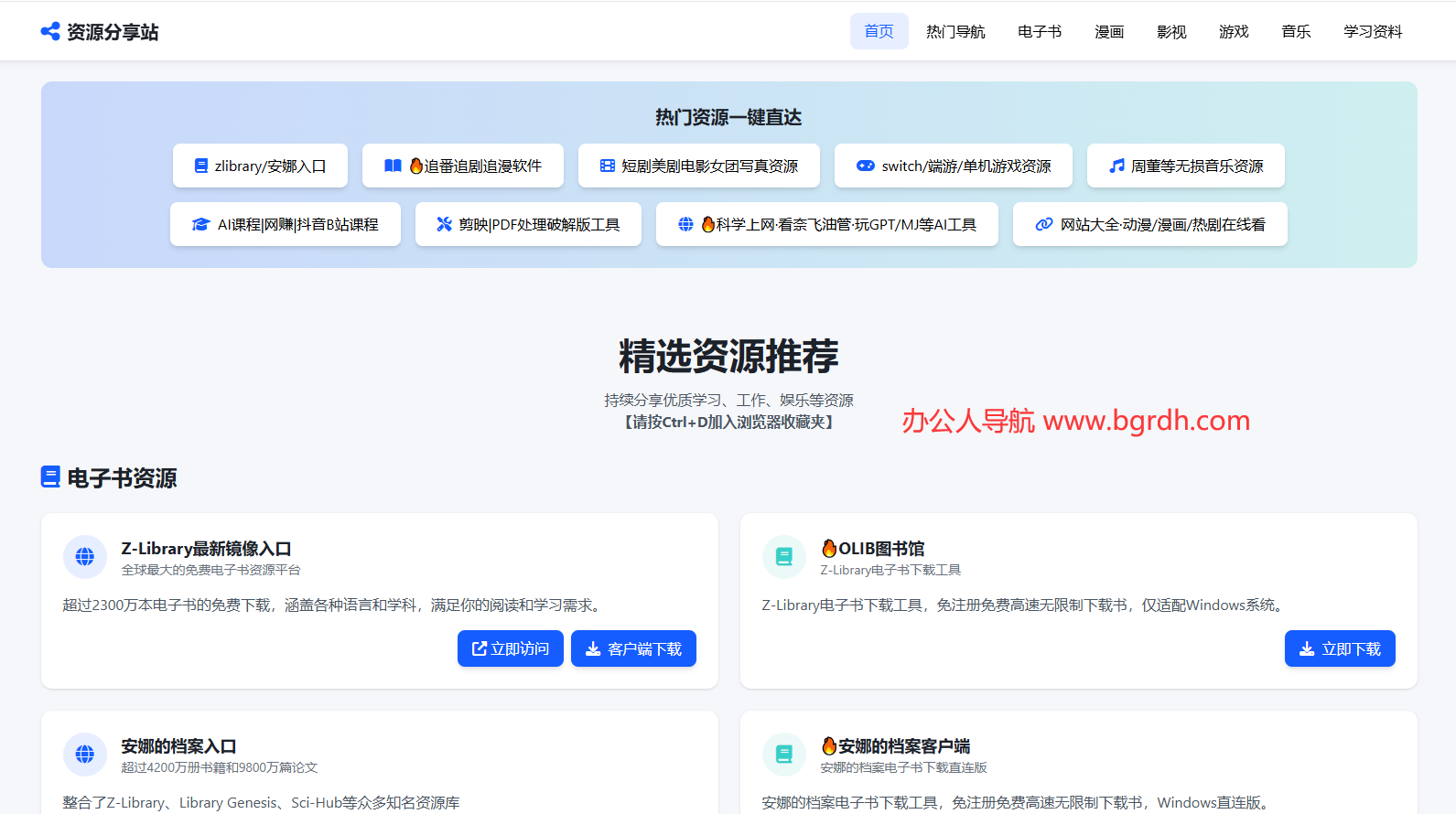
Task: Click the share logo icon beside 资源分享站
Action: (x=50, y=32)
